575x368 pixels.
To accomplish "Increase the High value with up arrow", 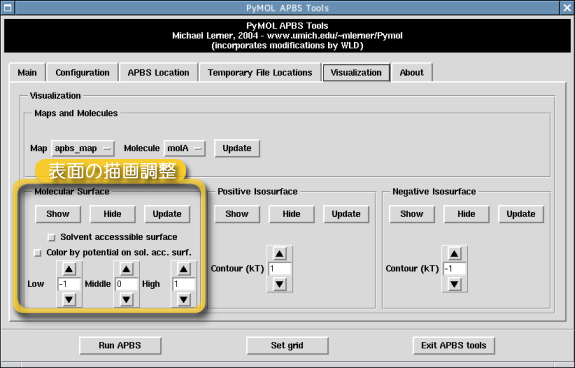I will (x=183, y=269).
